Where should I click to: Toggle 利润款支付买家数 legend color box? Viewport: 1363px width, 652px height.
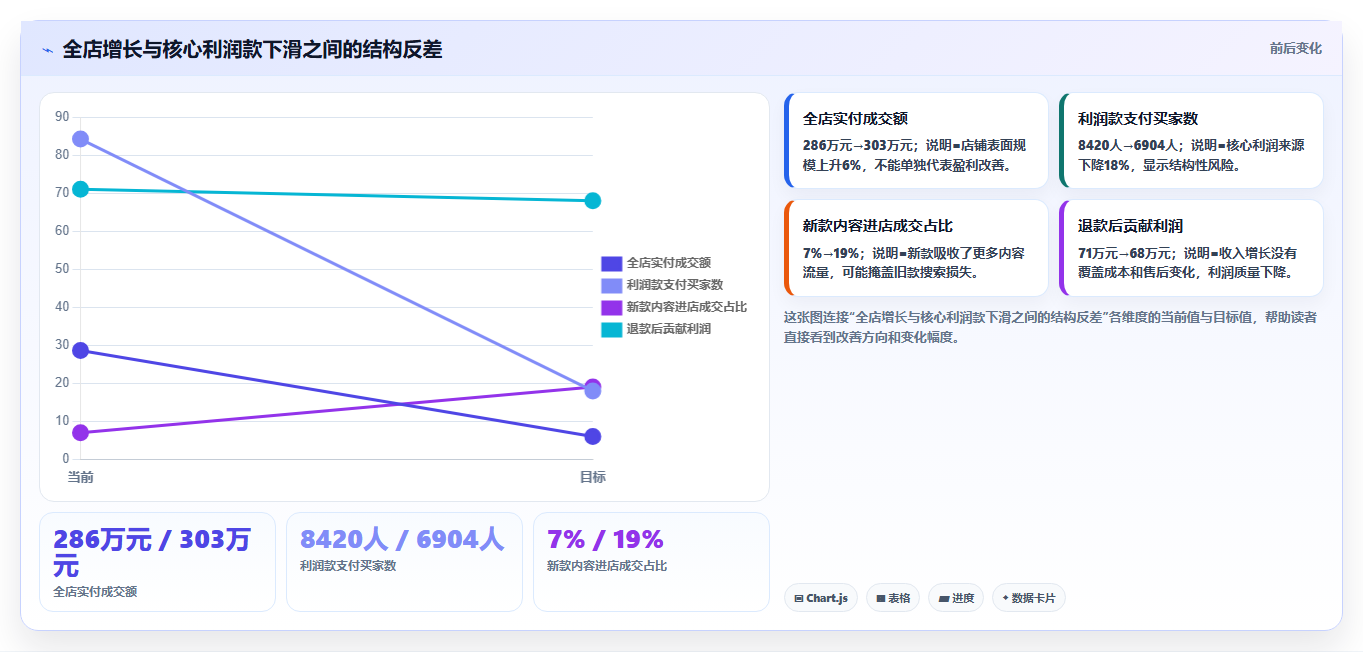(x=611, y=285)
